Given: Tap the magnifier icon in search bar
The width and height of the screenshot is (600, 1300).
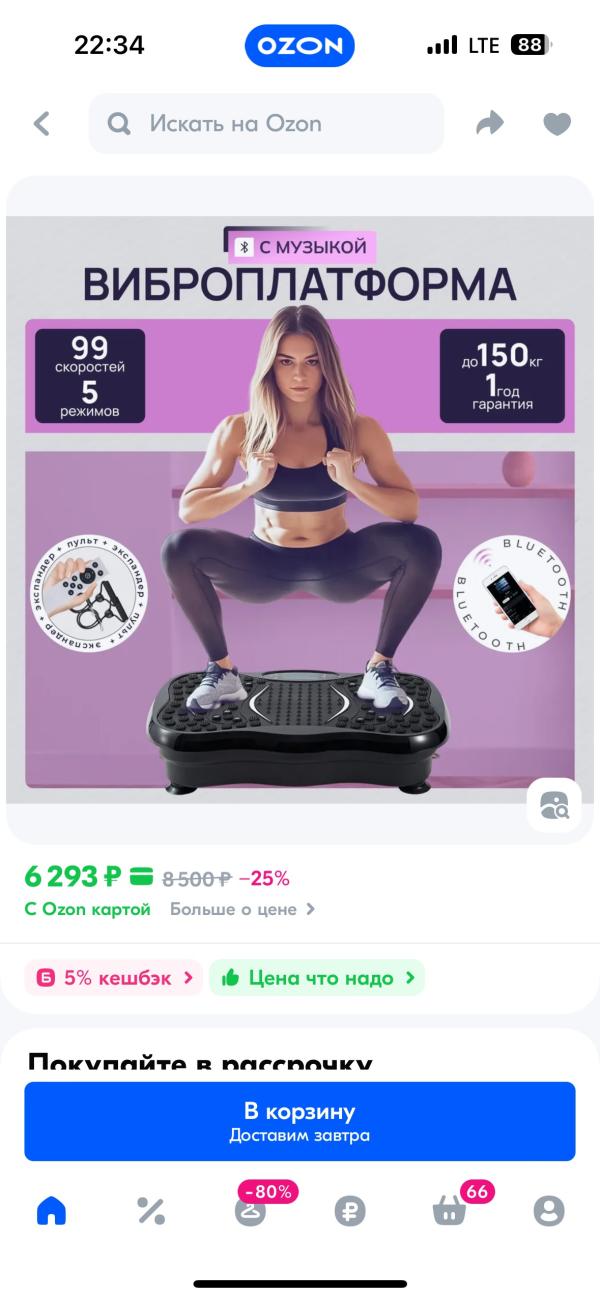Looking at the screenshot, I should [120, 124].
